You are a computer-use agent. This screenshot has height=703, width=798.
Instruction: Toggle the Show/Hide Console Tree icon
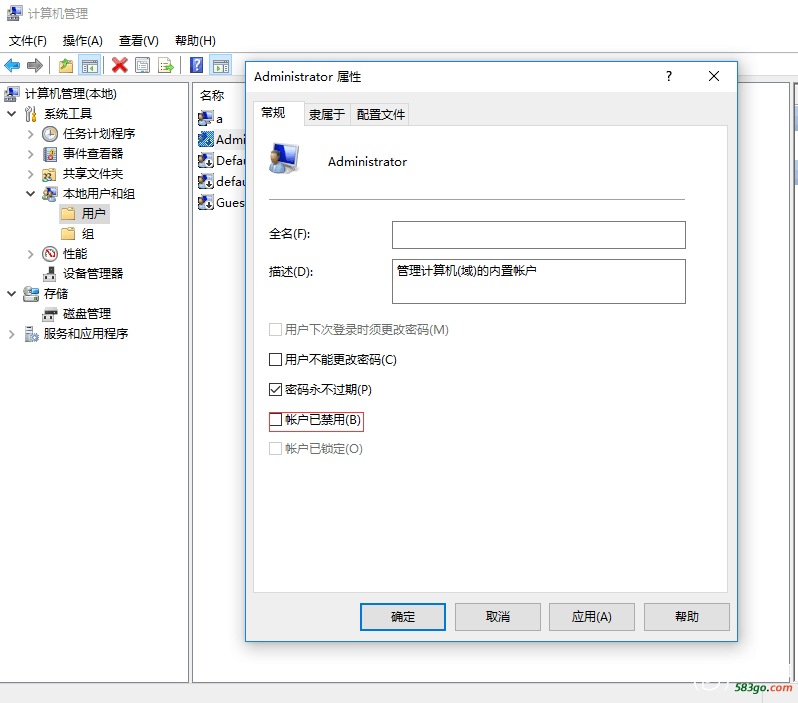[90, 65]
